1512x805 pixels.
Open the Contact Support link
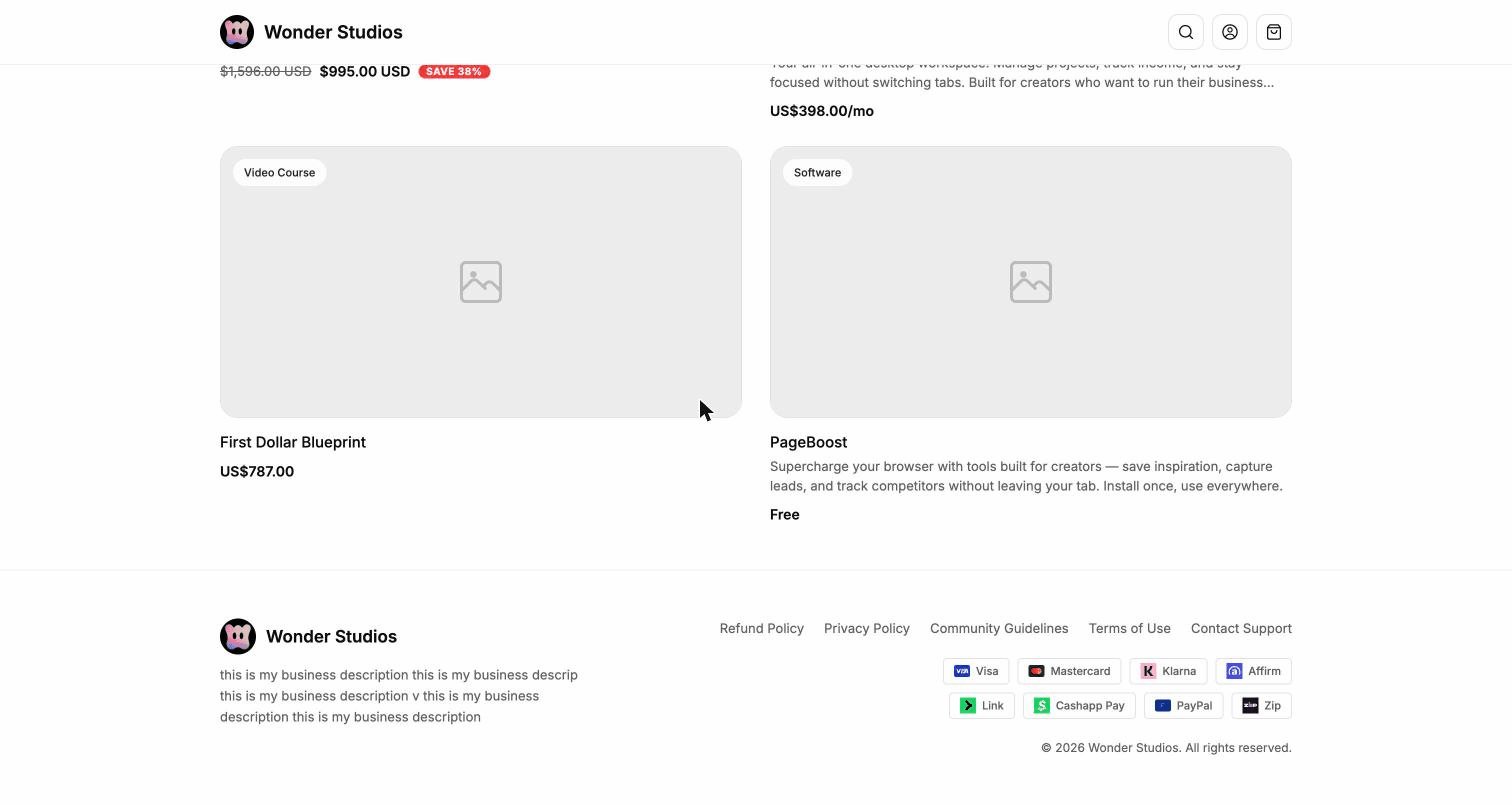coord(1241,628)
